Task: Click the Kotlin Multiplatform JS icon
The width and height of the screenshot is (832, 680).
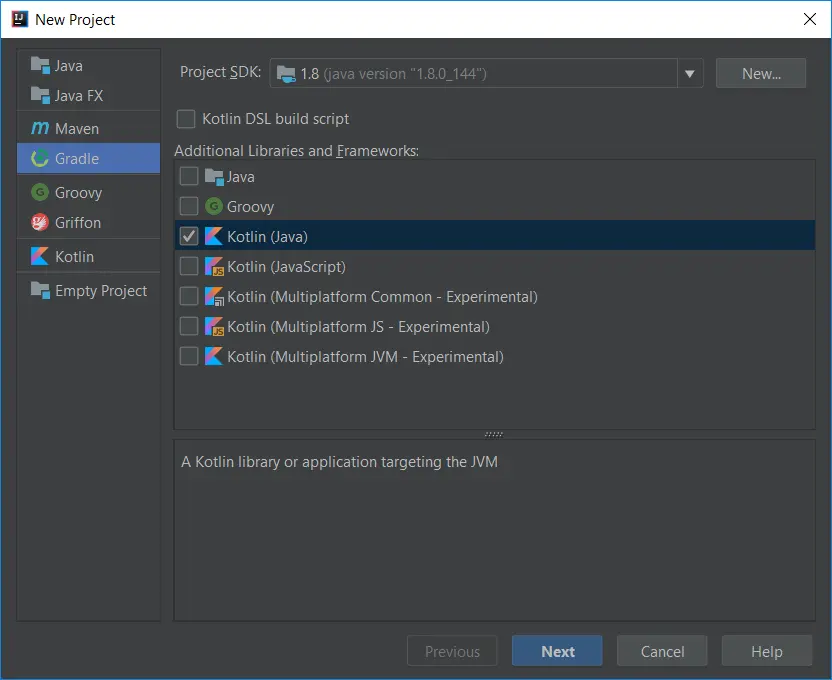Action: (214, 326)
